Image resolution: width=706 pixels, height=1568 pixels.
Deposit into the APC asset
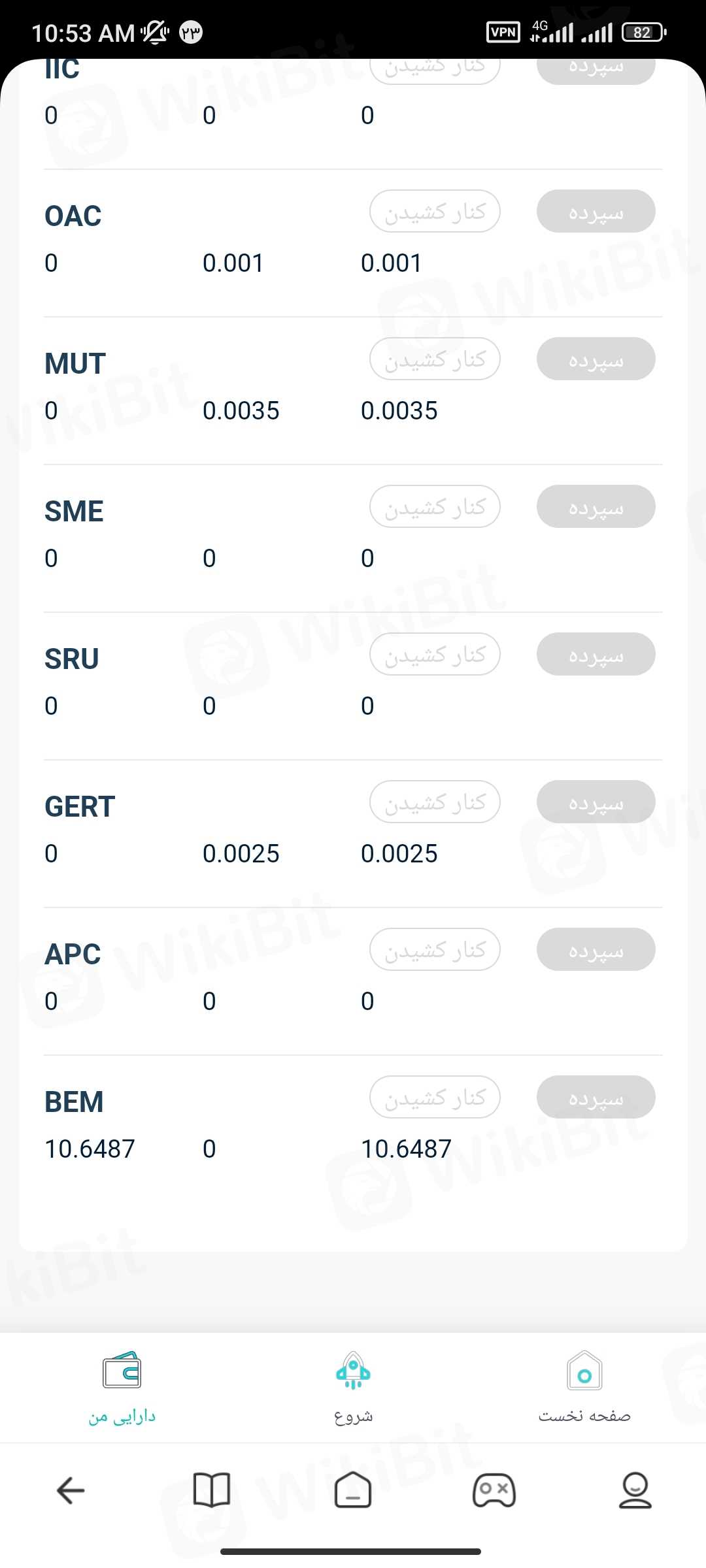click(596, 950)
